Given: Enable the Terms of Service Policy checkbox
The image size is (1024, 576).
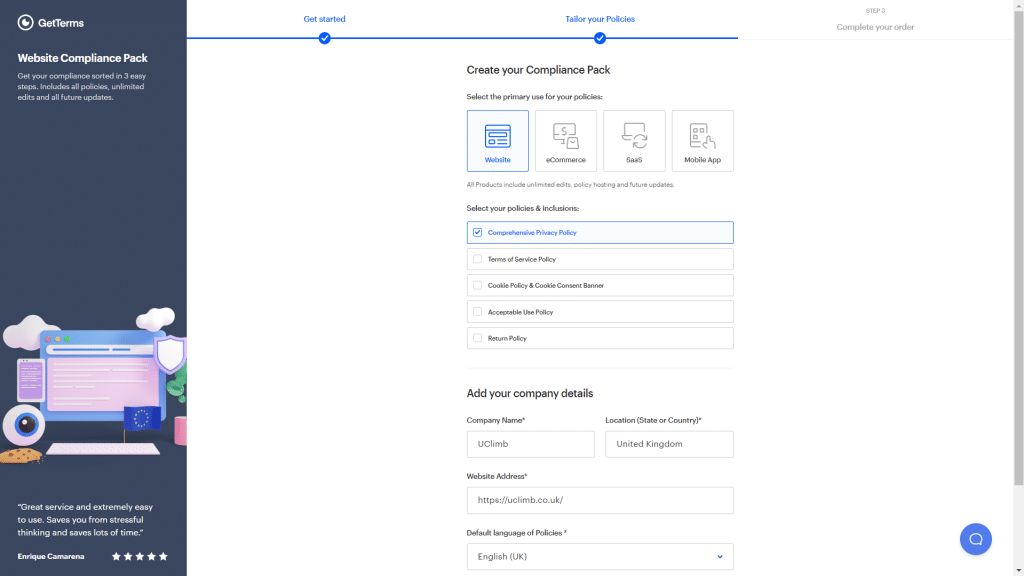Looking at the screenshot, I should click(478, 259).
